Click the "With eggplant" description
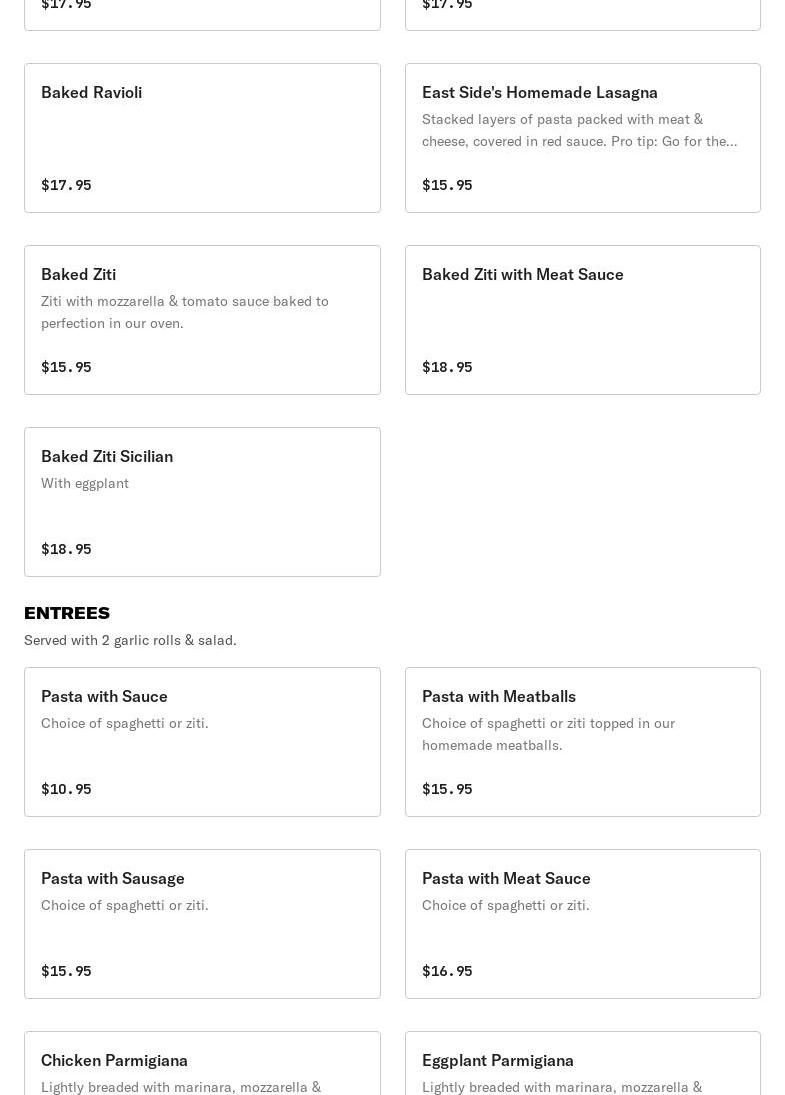The width and height of the screenshot is (785, 1095). (85, 483)
